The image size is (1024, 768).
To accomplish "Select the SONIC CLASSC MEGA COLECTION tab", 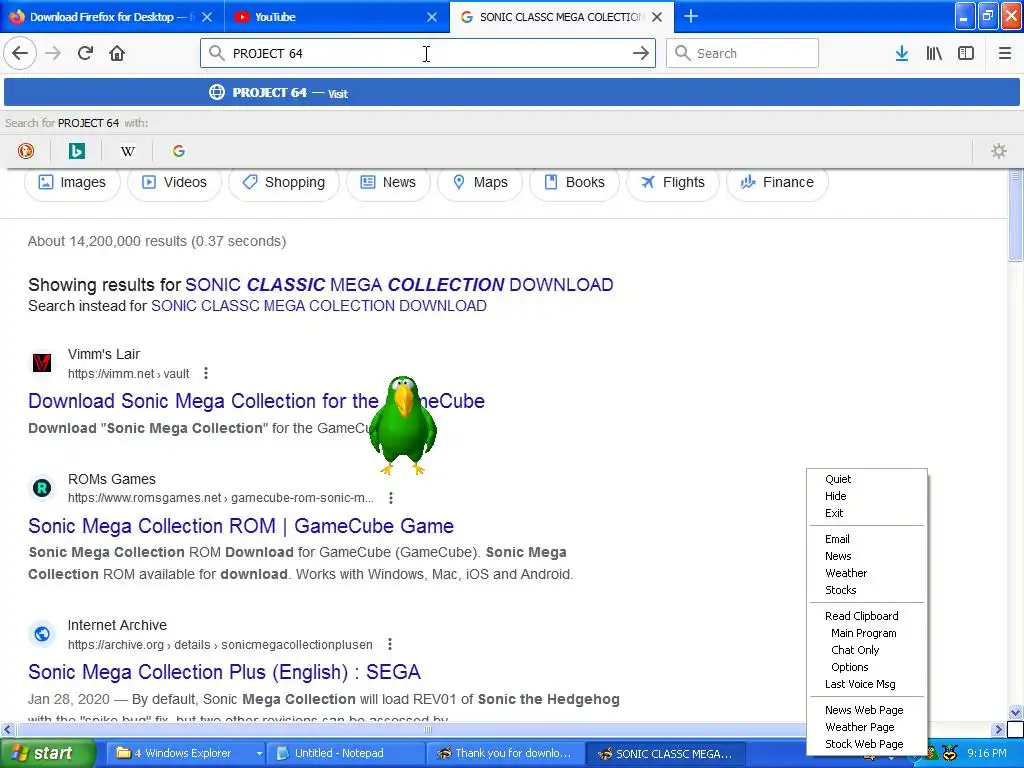I will 562,17.
